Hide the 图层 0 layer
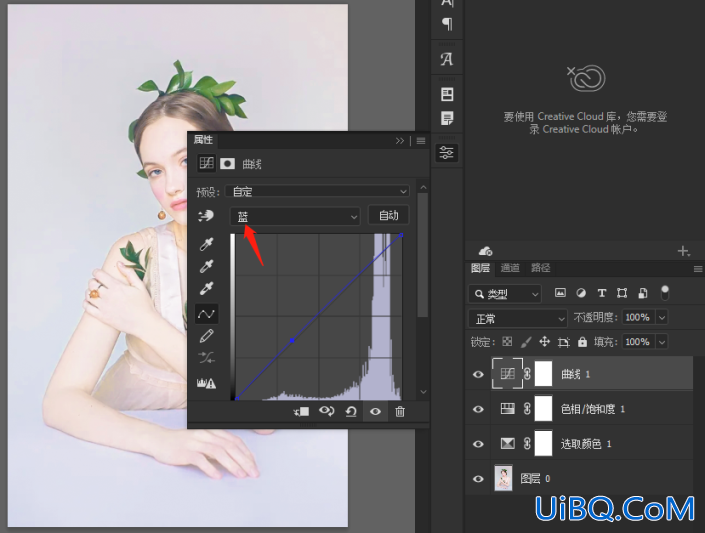 point(478,479)
